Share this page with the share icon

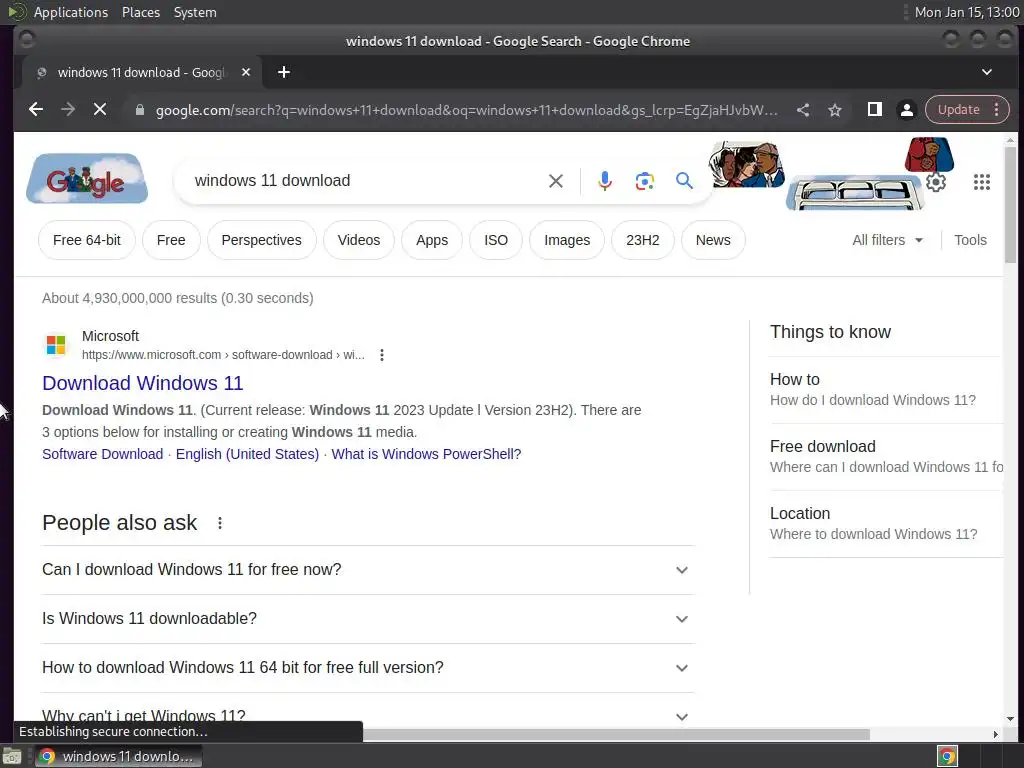[803, 110]
